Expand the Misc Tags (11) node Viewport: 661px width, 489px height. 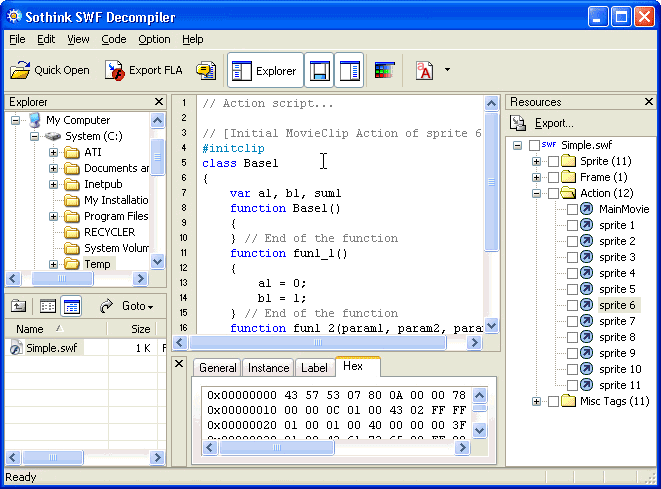(x=536, y=402)
